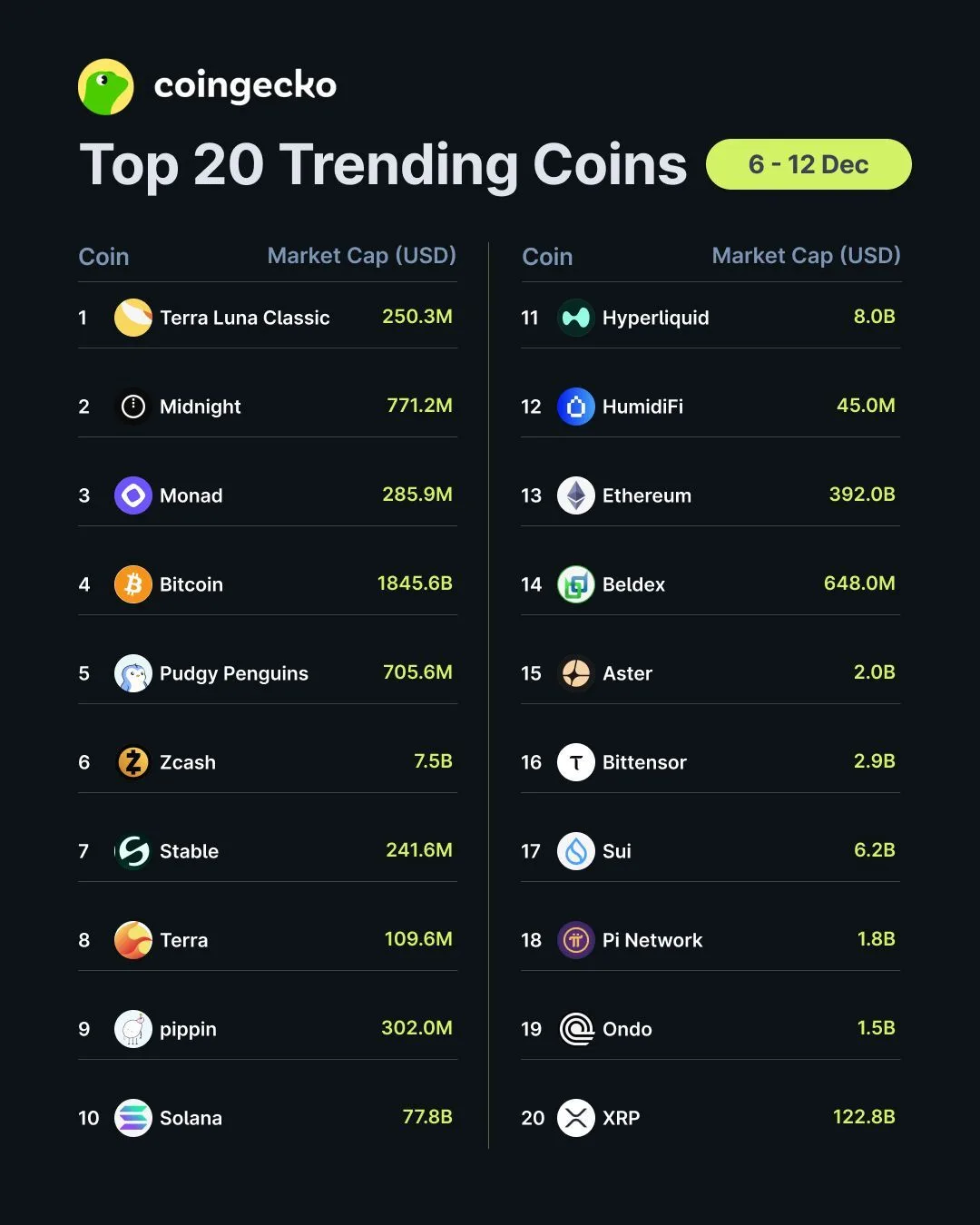980x1225 pixels.
Task: Open the Terra Luna Classic coin name
Action: pos(245,318)
